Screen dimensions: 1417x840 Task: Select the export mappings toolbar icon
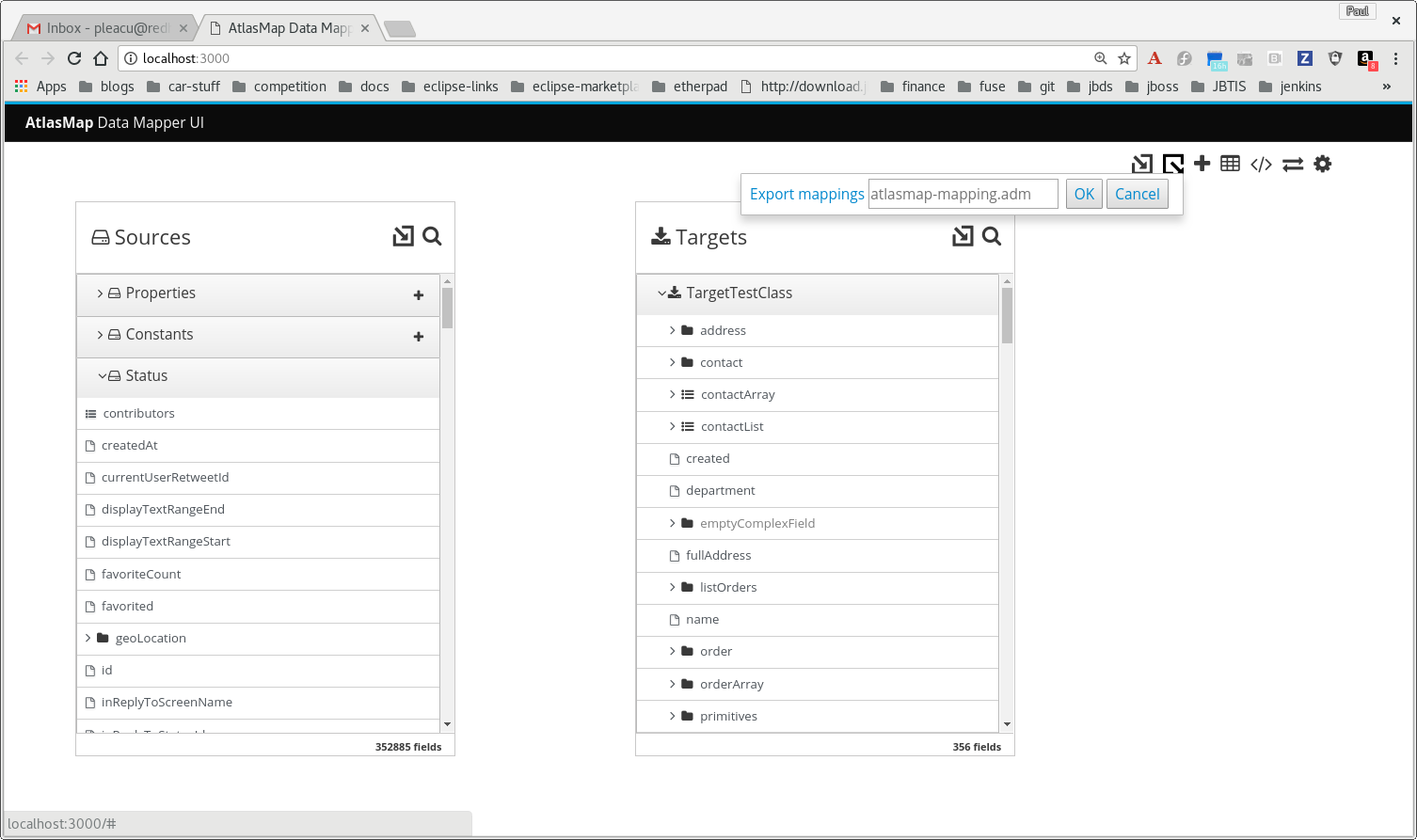tap(1172, 164)
